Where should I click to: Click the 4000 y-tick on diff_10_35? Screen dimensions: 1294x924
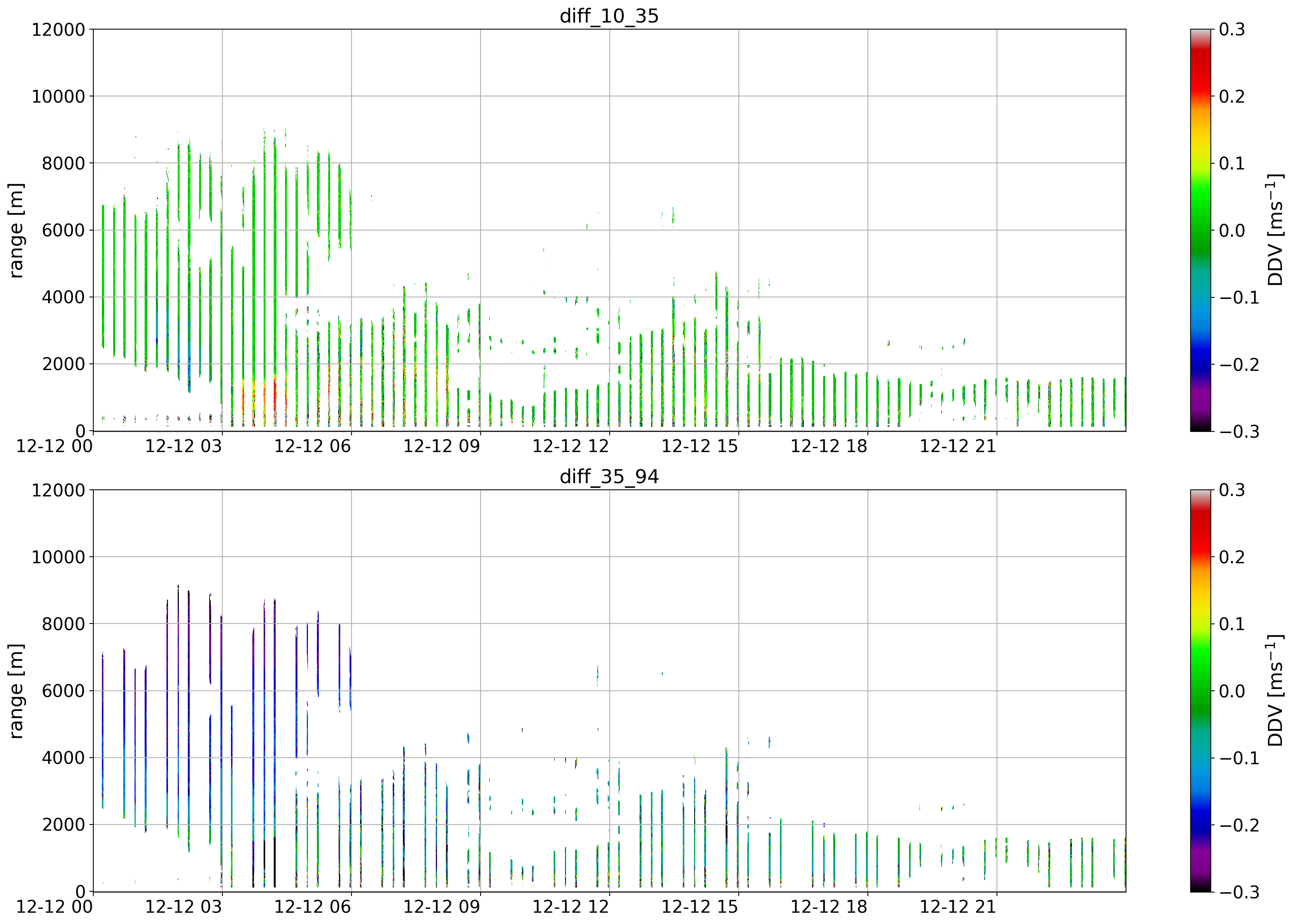pos(63,297)
